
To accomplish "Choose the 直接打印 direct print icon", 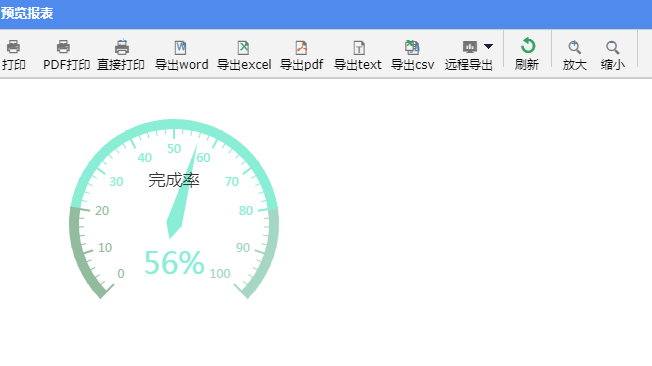I will pyautogui.click(x=122, y=47).
